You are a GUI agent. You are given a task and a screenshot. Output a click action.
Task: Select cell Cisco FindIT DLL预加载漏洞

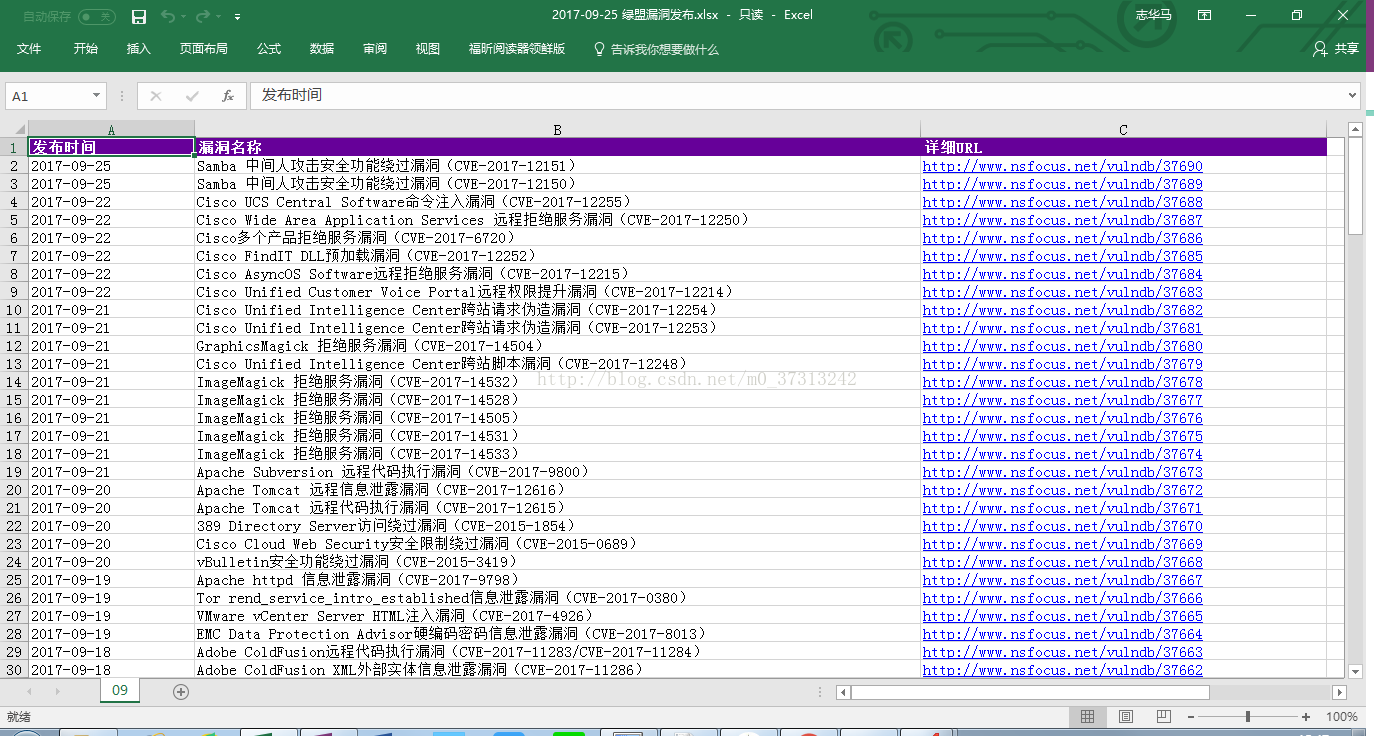pos(557,256)
